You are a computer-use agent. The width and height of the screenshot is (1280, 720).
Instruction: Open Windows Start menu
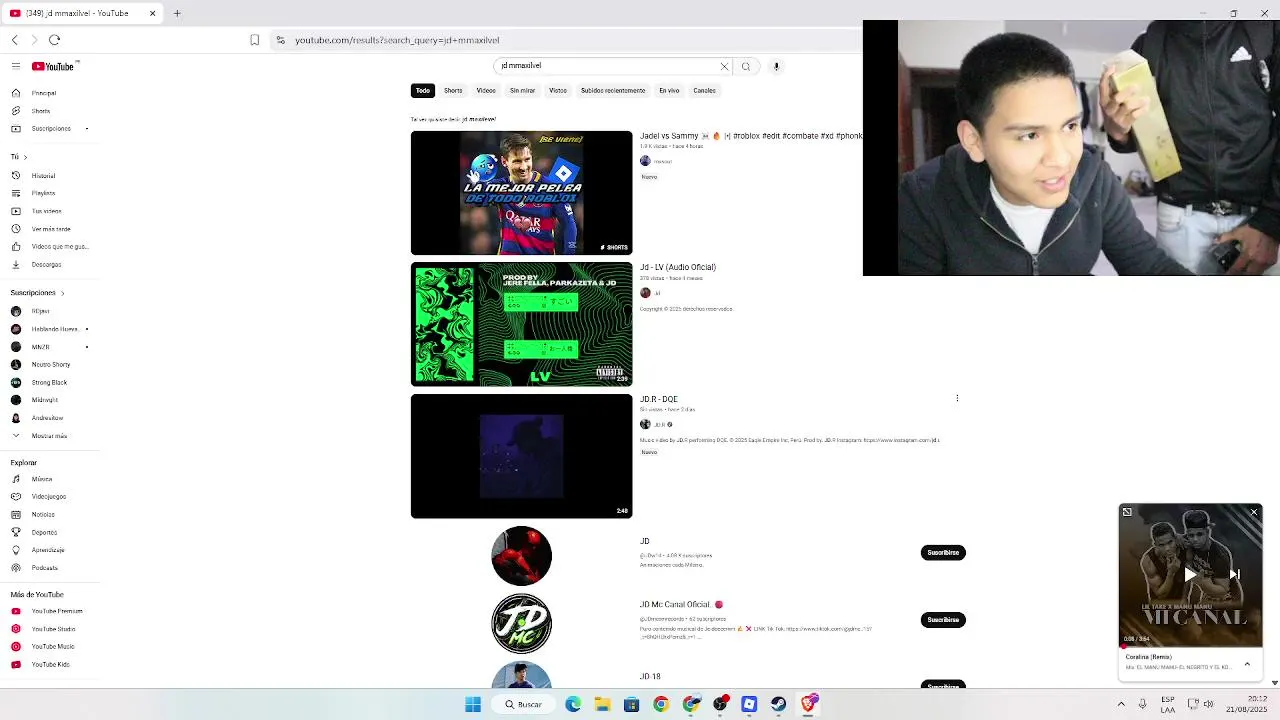473,704
